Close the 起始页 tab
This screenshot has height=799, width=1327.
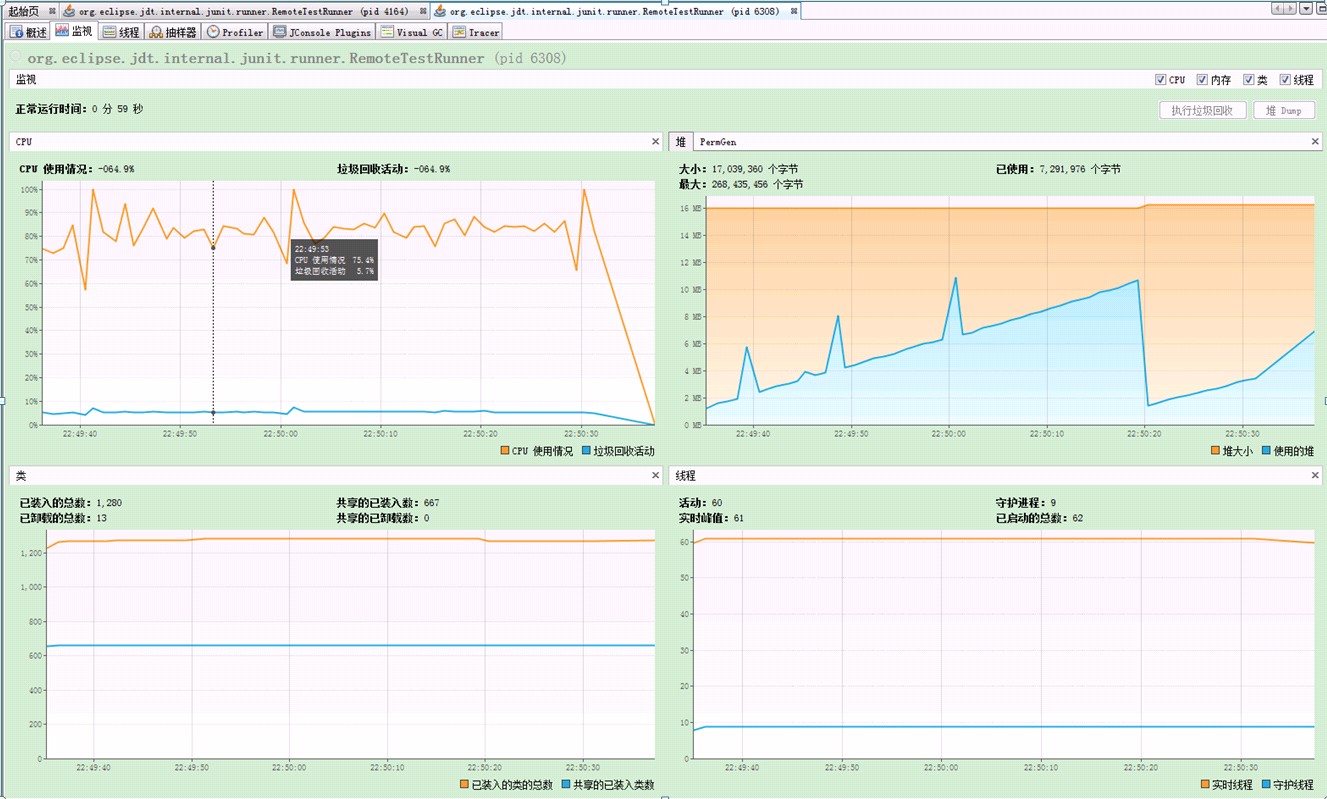tap(52, 11)
